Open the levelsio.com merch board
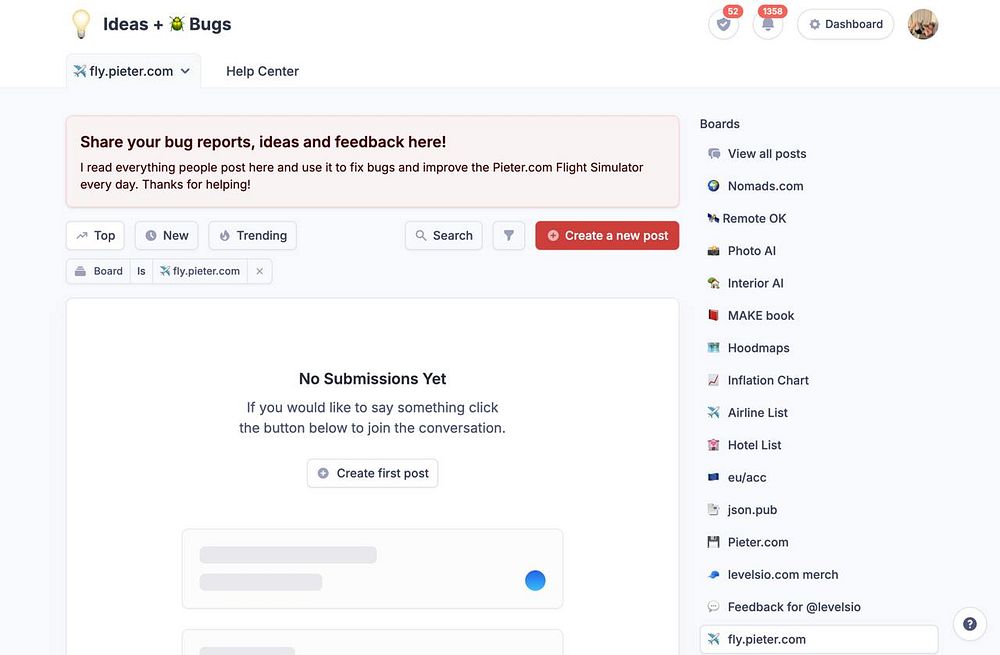Viewport: 1000px width, 655px height. (x=819, y=575)
